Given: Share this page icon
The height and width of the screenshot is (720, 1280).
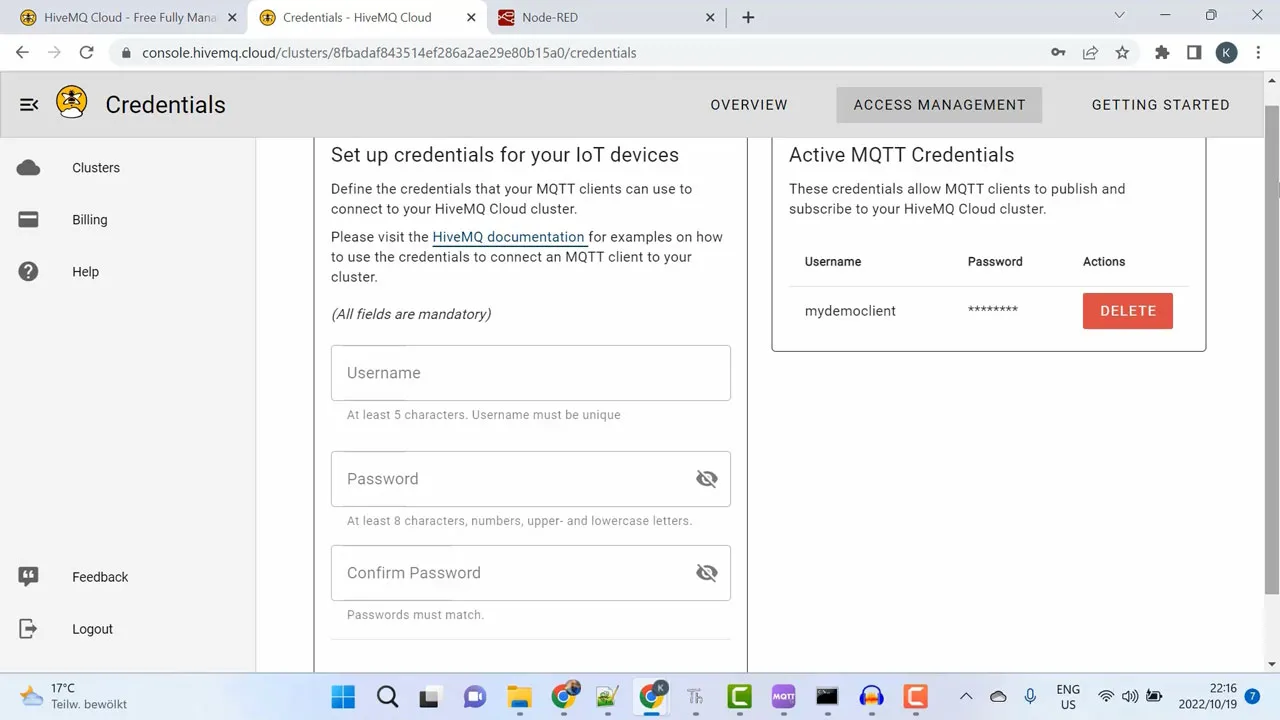Looking at the screenshot, I should pyautogui.click(x=1090, y=53).
